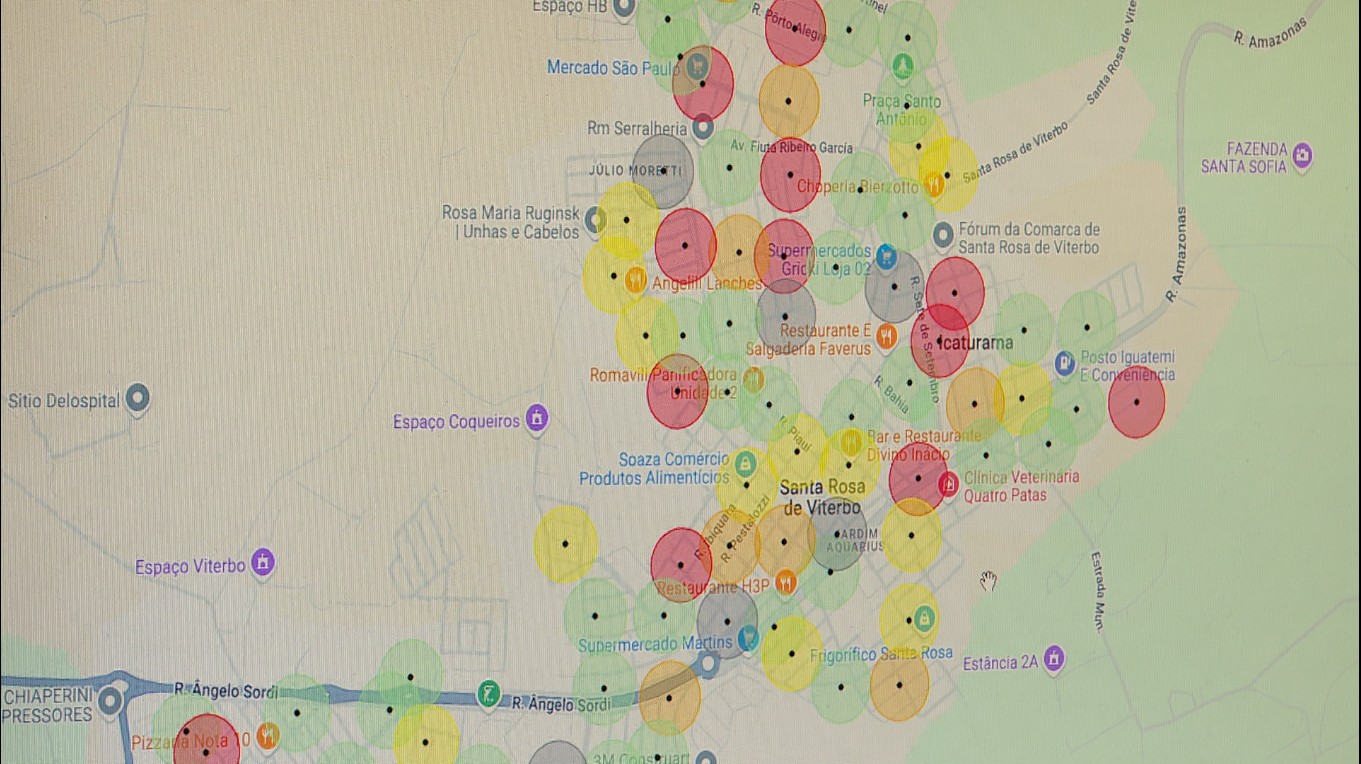Click the Jardim Aquarius neighborhood label
1361x764 pixels.
click(858, 540)
